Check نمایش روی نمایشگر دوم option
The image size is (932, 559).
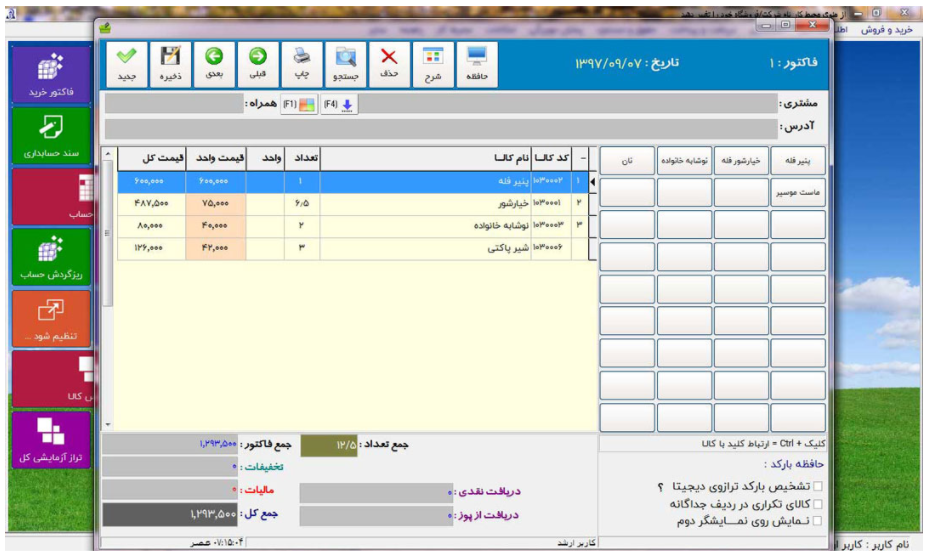(x=819, y=521)
